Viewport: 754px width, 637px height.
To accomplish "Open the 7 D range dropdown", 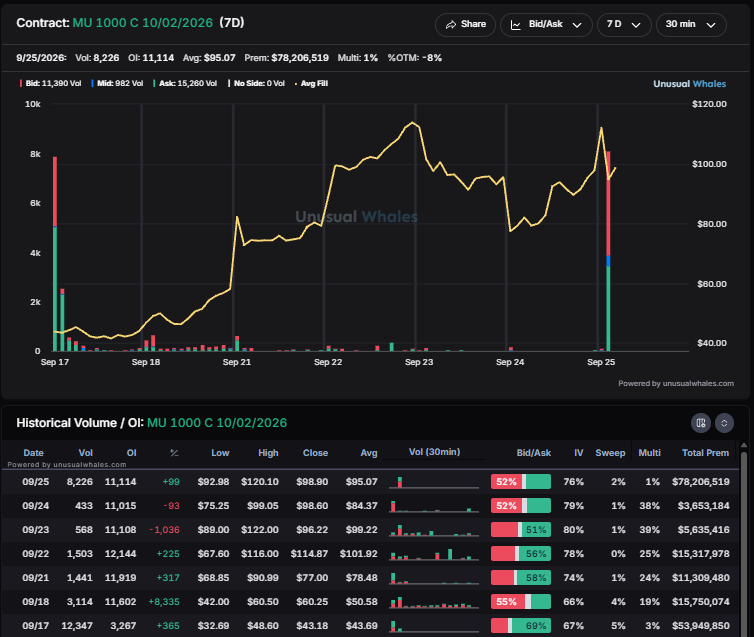I will [x=624, y=25].
